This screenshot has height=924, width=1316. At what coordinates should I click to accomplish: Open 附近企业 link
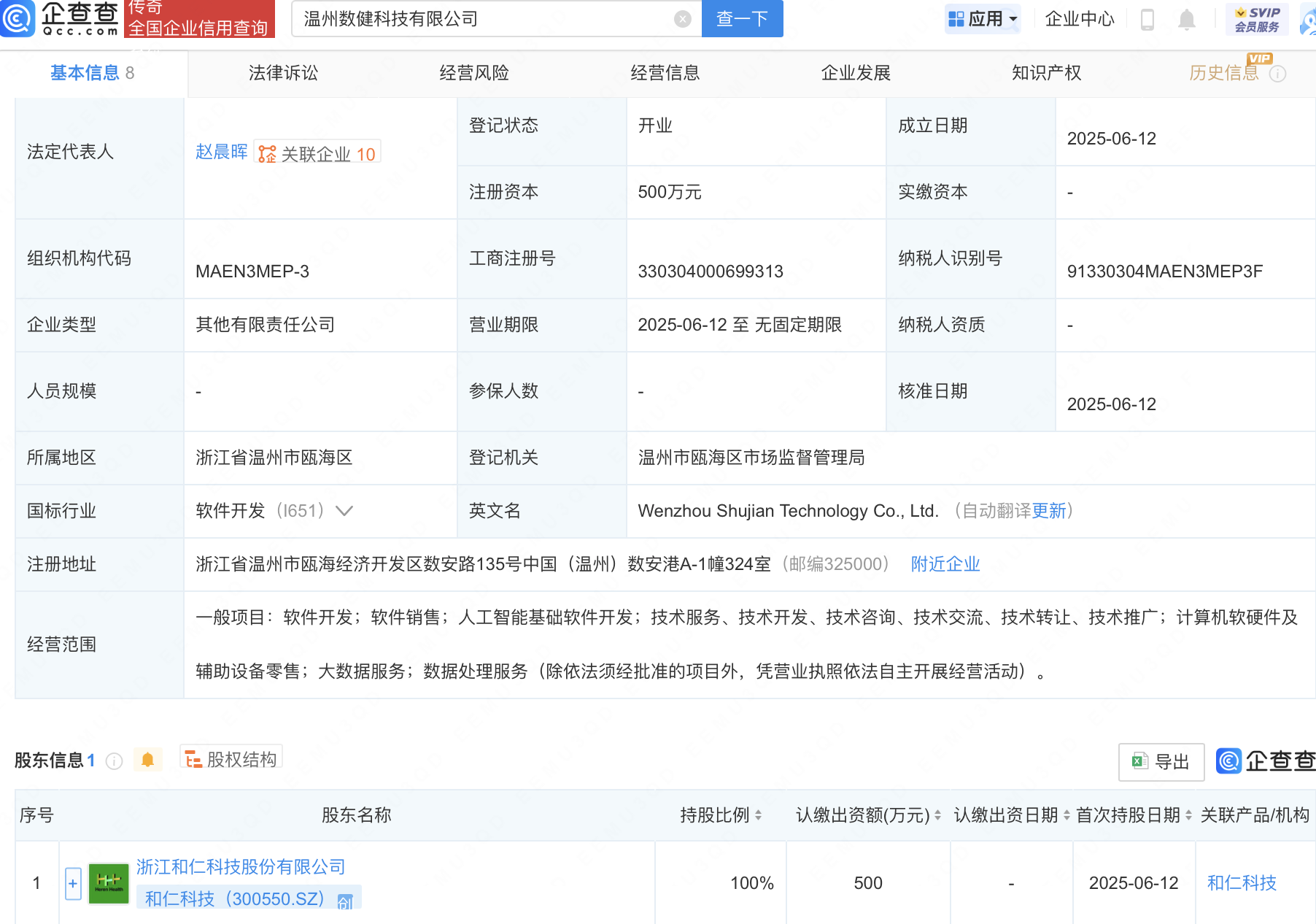click(x=945, y=564)
